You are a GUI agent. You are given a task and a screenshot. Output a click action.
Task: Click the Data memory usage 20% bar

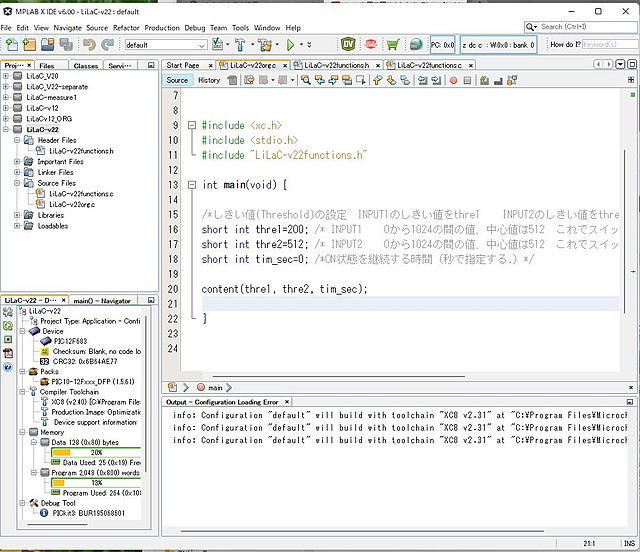point(96,452)
